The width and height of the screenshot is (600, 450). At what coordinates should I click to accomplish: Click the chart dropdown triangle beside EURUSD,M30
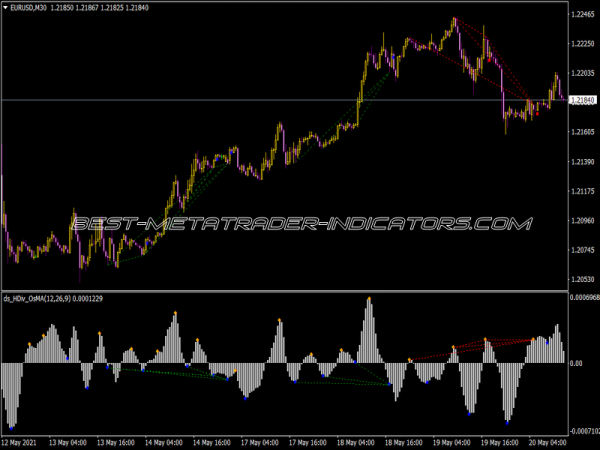coord(7,9)
